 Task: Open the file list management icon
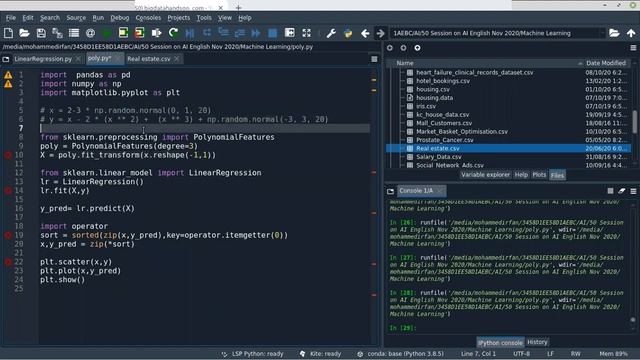(74, 33)
